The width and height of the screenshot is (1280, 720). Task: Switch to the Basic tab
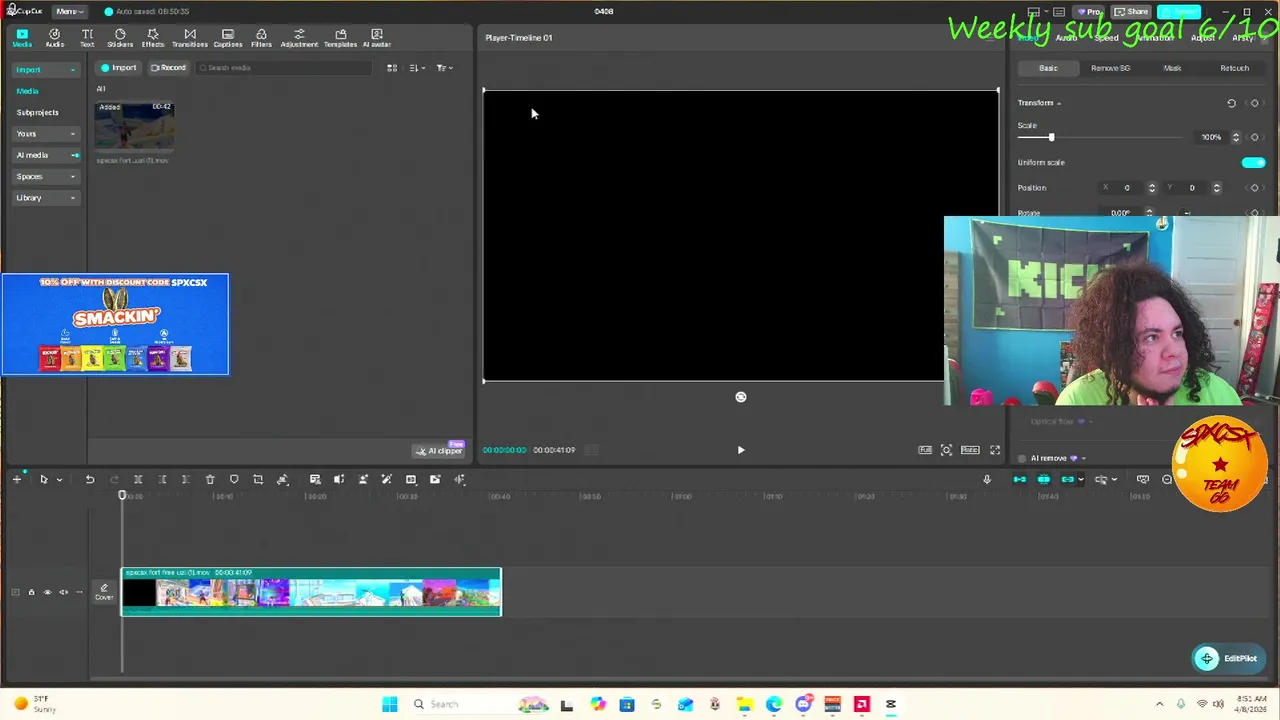1048,68
